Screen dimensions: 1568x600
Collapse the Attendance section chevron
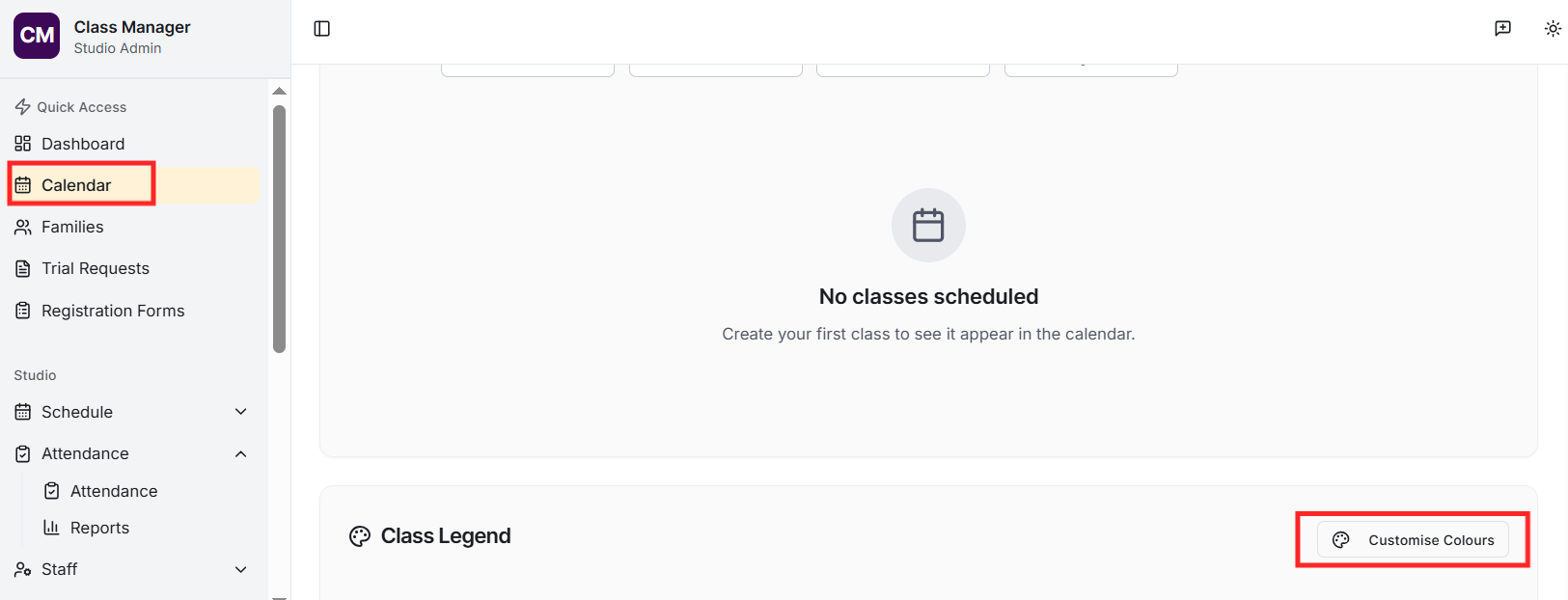(241, 453)
